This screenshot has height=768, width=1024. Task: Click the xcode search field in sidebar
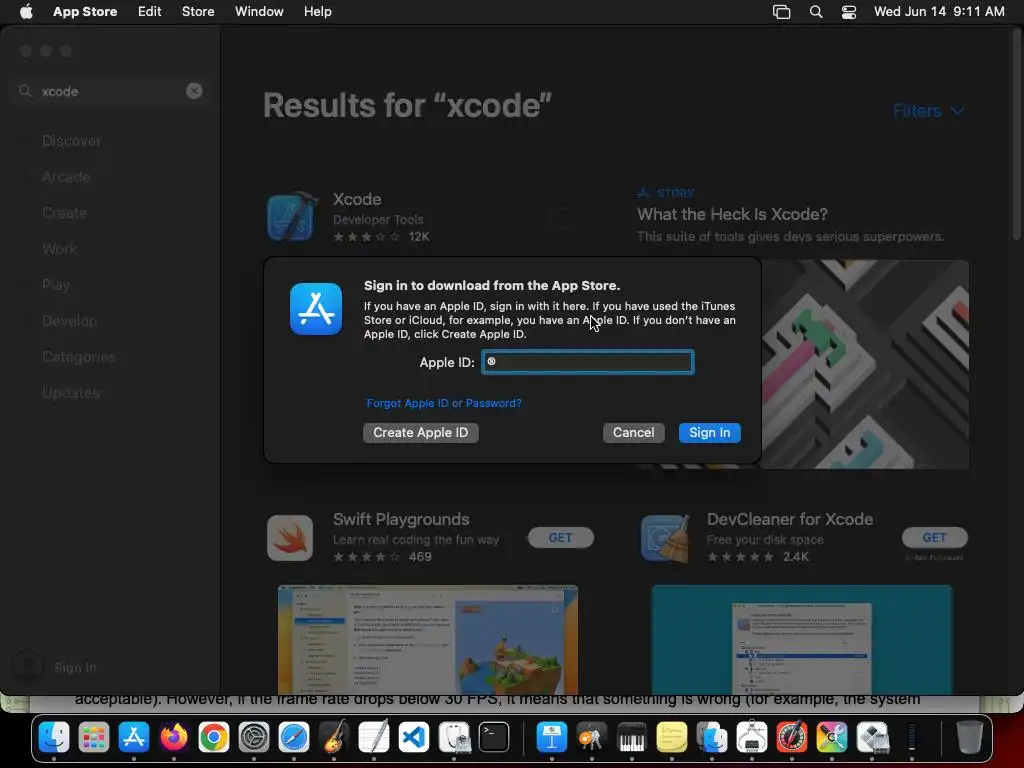(110, 91)
